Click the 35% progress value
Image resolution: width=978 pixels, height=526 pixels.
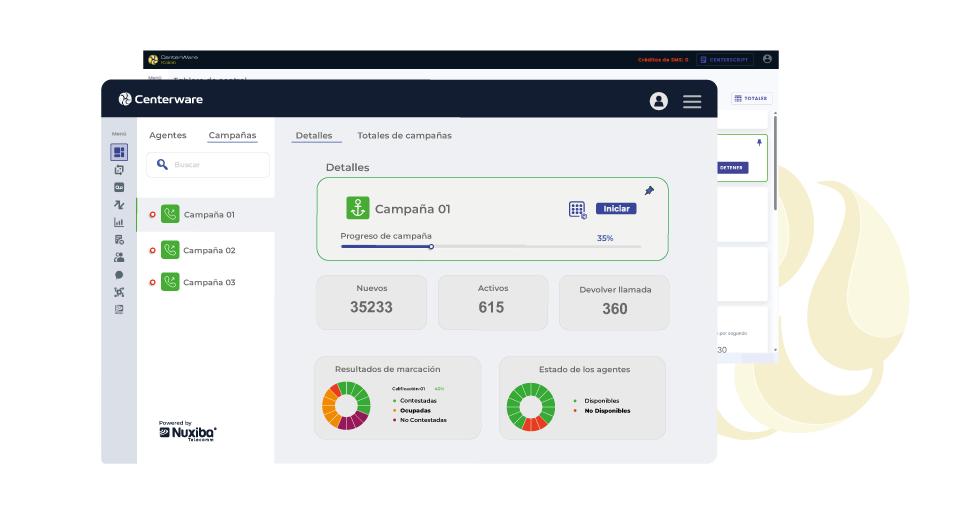[x=605, y=238]
